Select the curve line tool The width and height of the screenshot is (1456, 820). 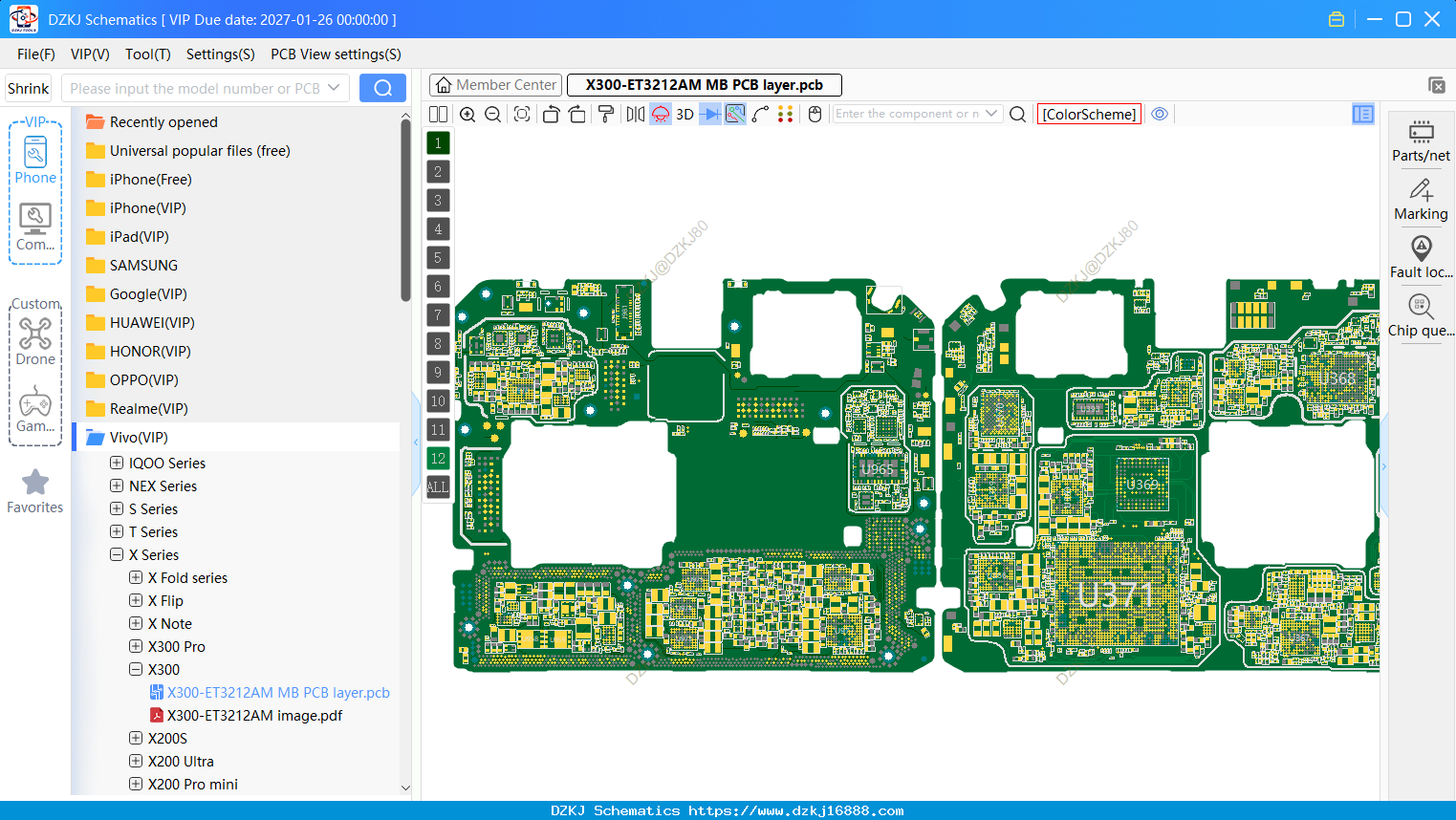click(x=761, y=114)
